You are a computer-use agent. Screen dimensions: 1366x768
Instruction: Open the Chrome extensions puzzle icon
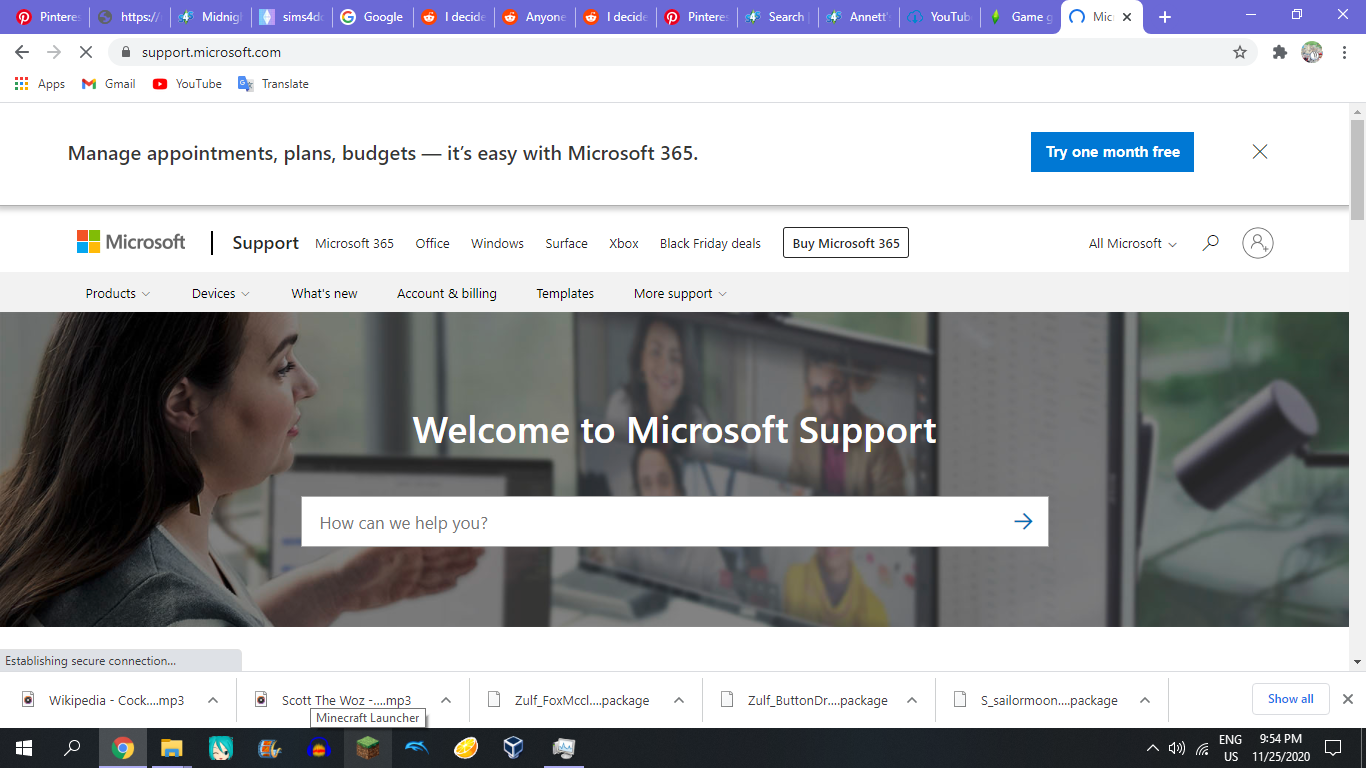click(x=1280, y=52)
